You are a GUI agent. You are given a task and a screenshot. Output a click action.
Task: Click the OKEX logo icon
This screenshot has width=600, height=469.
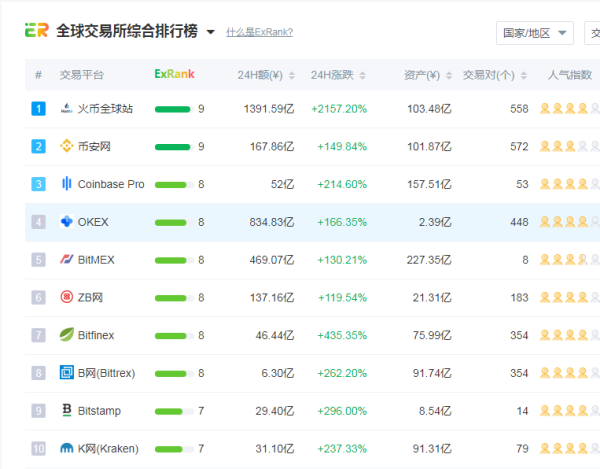[67, 222]
